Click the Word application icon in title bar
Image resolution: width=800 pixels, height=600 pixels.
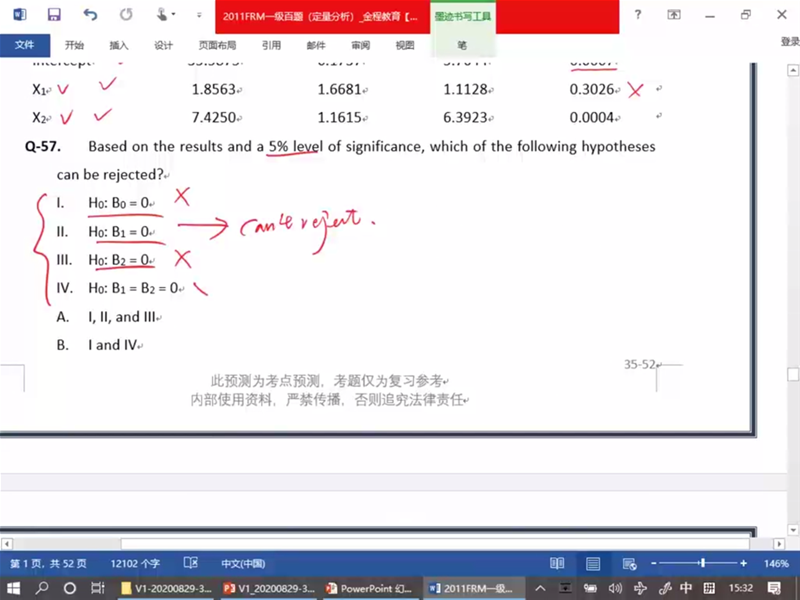point(19,14)
